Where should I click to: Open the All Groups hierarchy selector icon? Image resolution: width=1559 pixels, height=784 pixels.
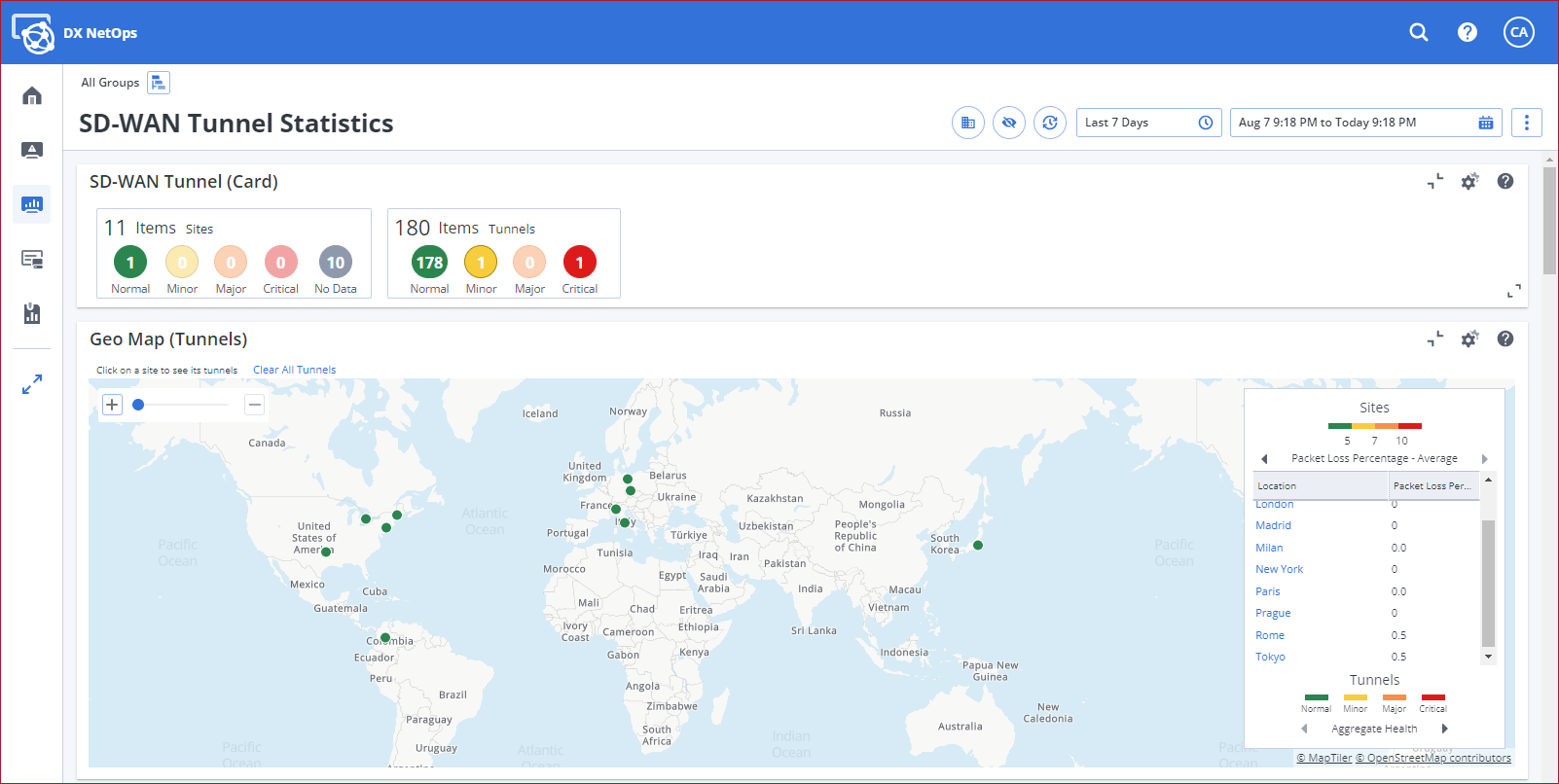pos(159,83)
